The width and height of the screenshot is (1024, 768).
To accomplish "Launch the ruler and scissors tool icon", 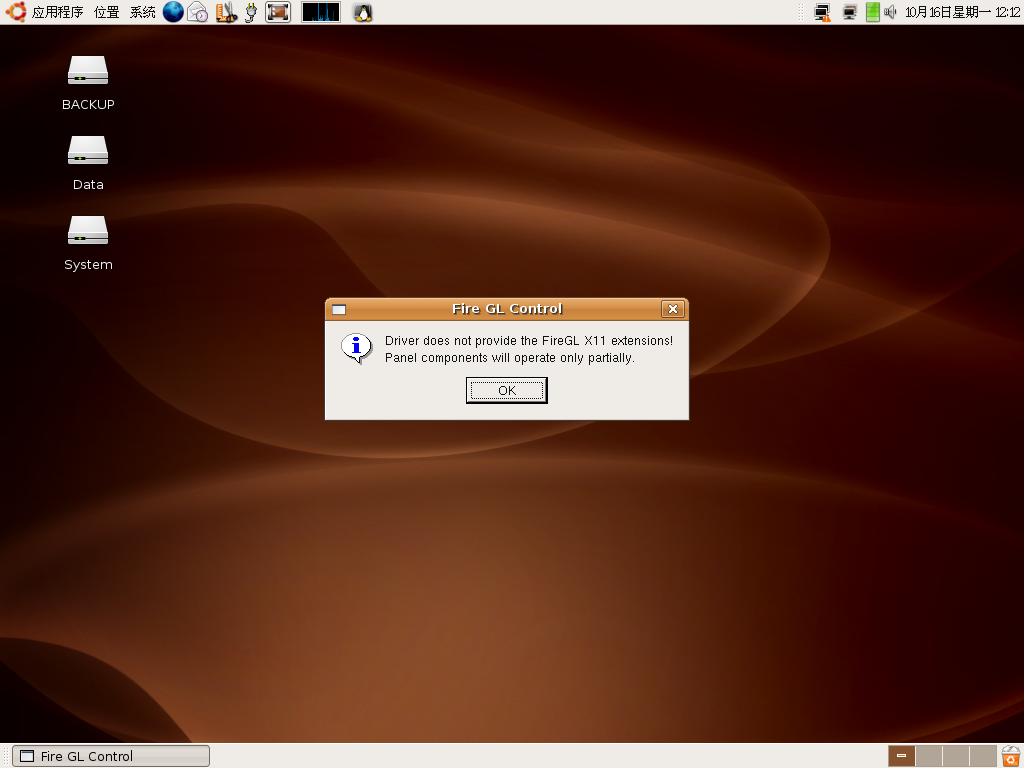I will [x=226, y=12].
